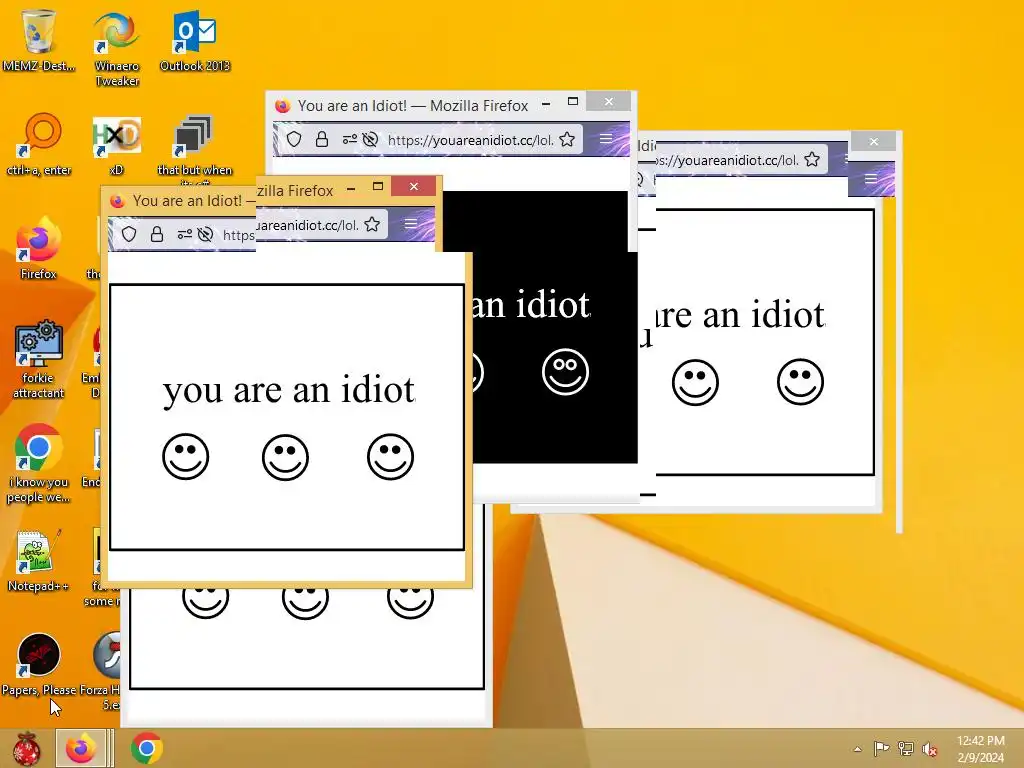Close the right Firefox window
Image resolution: width=1024 pixels, height=768 pixels.
coord(873,141)
